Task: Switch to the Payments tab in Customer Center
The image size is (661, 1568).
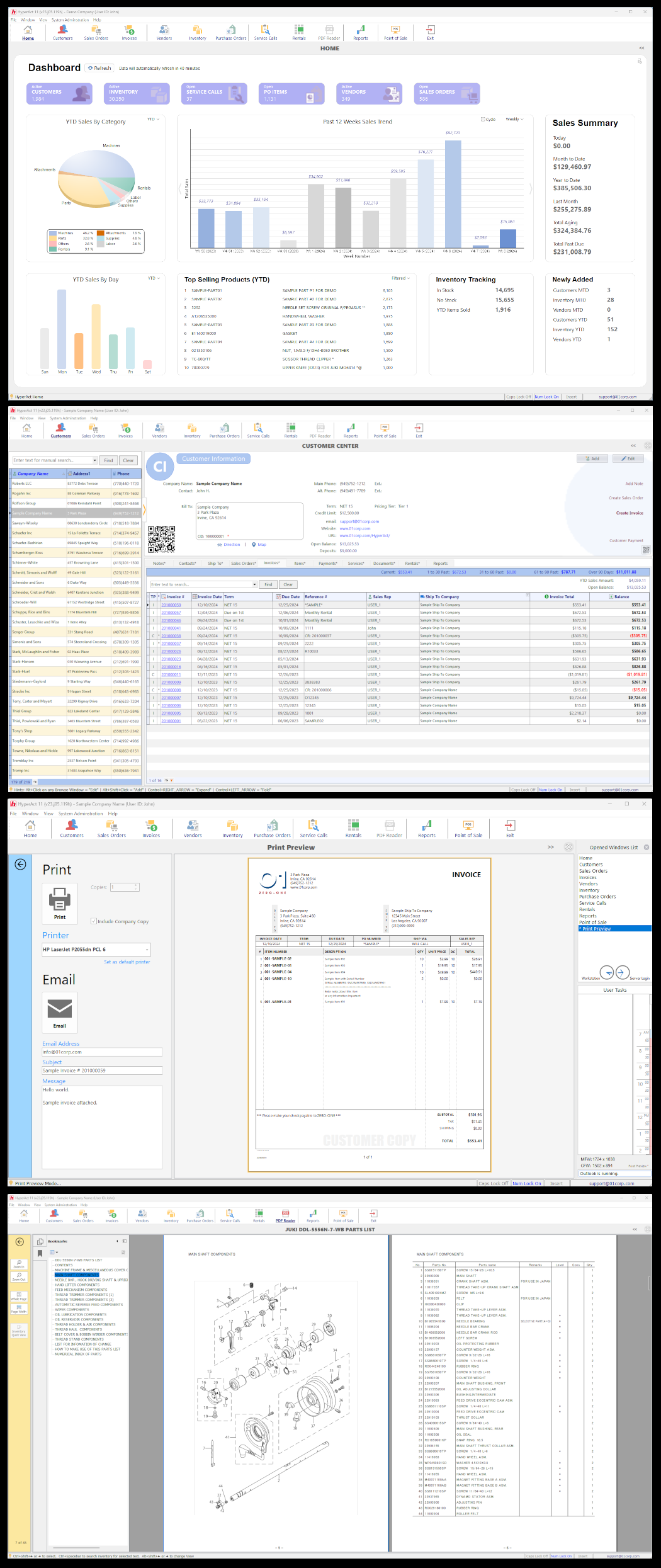Action: tap(327, 564)
